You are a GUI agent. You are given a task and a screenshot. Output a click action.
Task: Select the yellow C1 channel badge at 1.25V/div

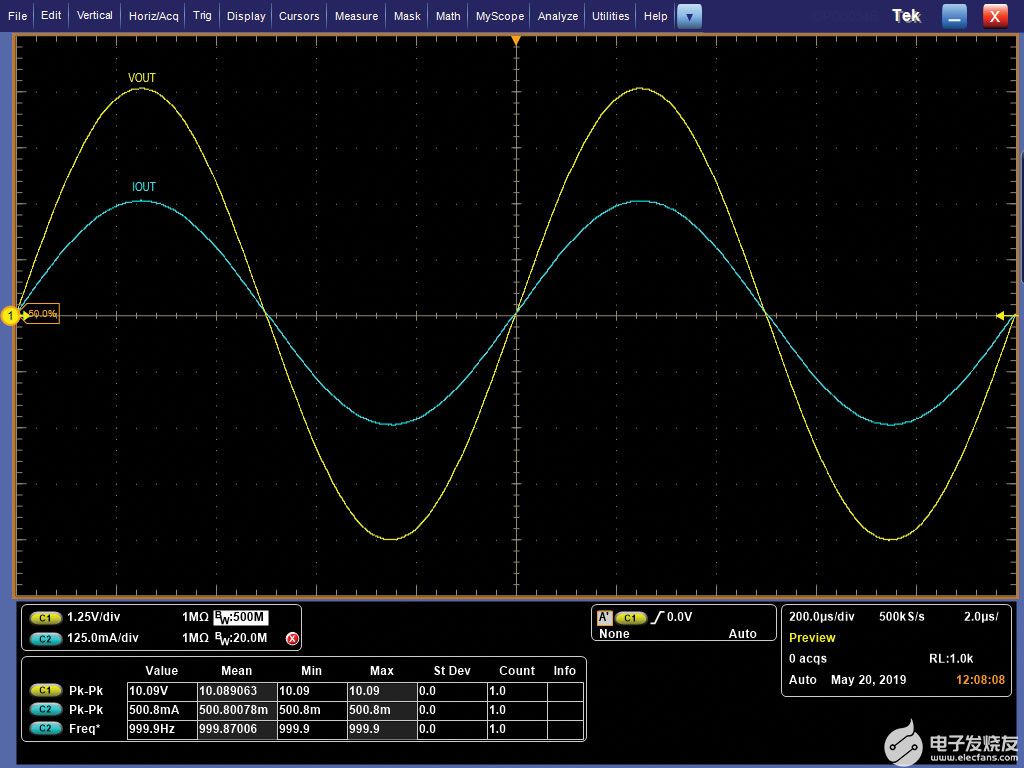[46, 617]
